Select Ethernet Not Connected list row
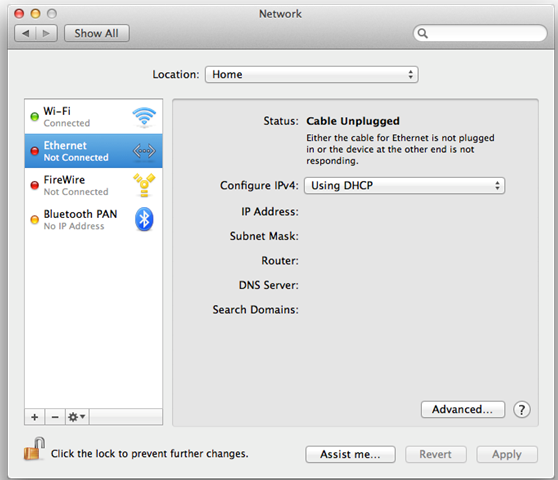This screenshot has height=480, width=558. (x=94, y=151)
